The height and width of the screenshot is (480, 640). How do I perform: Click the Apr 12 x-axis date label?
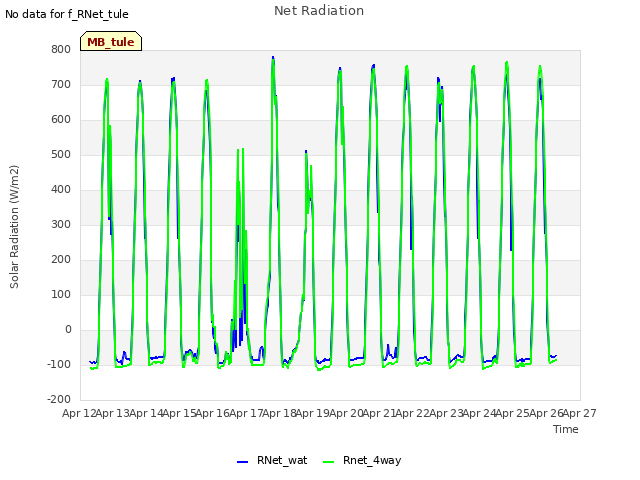click(x=79, y=413)
